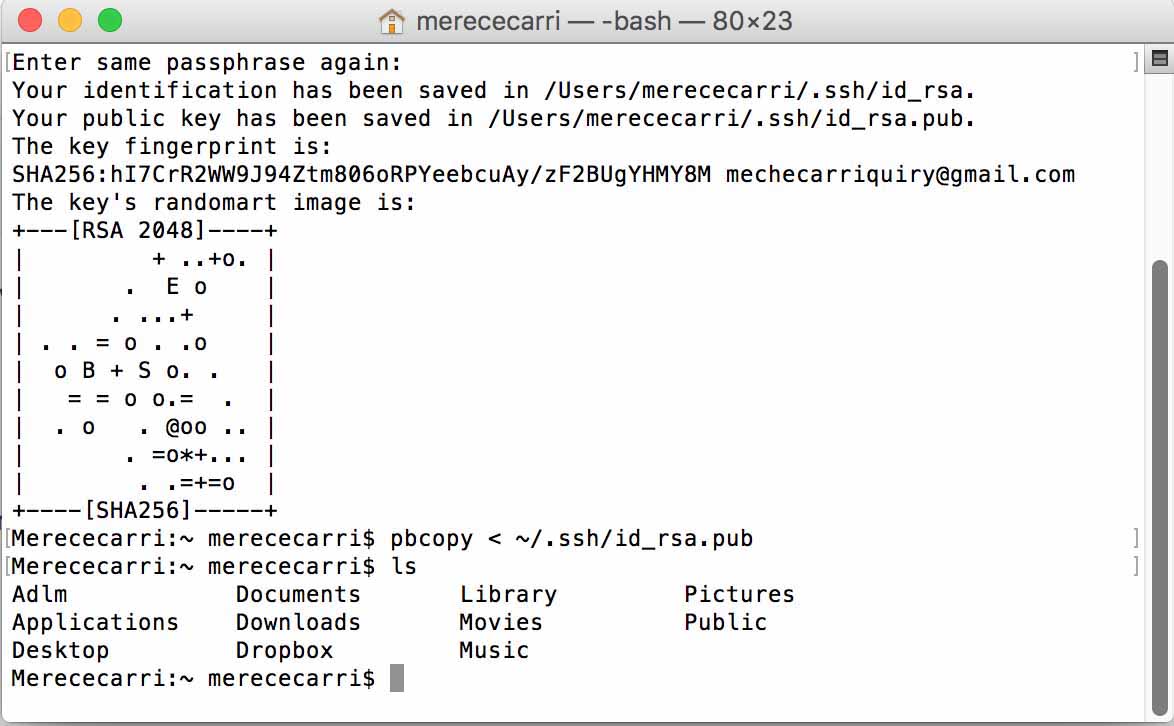Click the Downloads entry in the listing
This screenshot has height=726, width=1174.
pos(298,622)
